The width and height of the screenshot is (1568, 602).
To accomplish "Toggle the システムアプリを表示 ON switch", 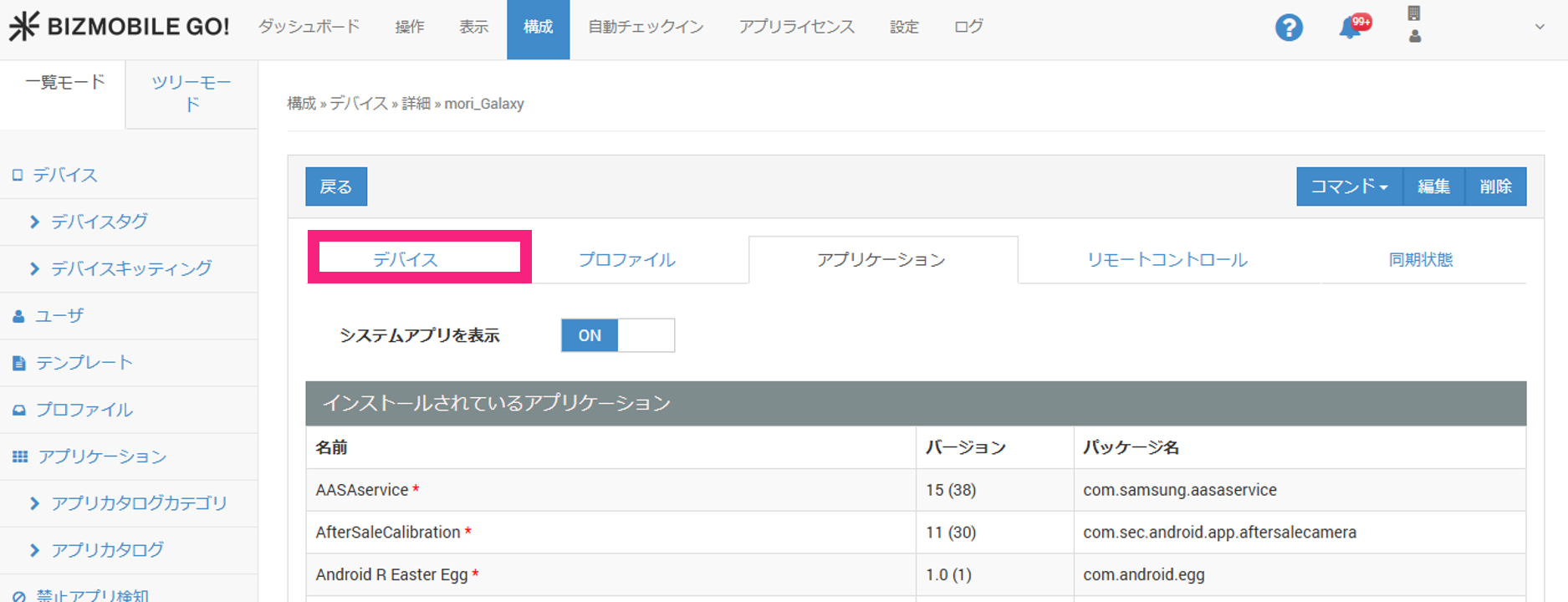I will point(617,335).
